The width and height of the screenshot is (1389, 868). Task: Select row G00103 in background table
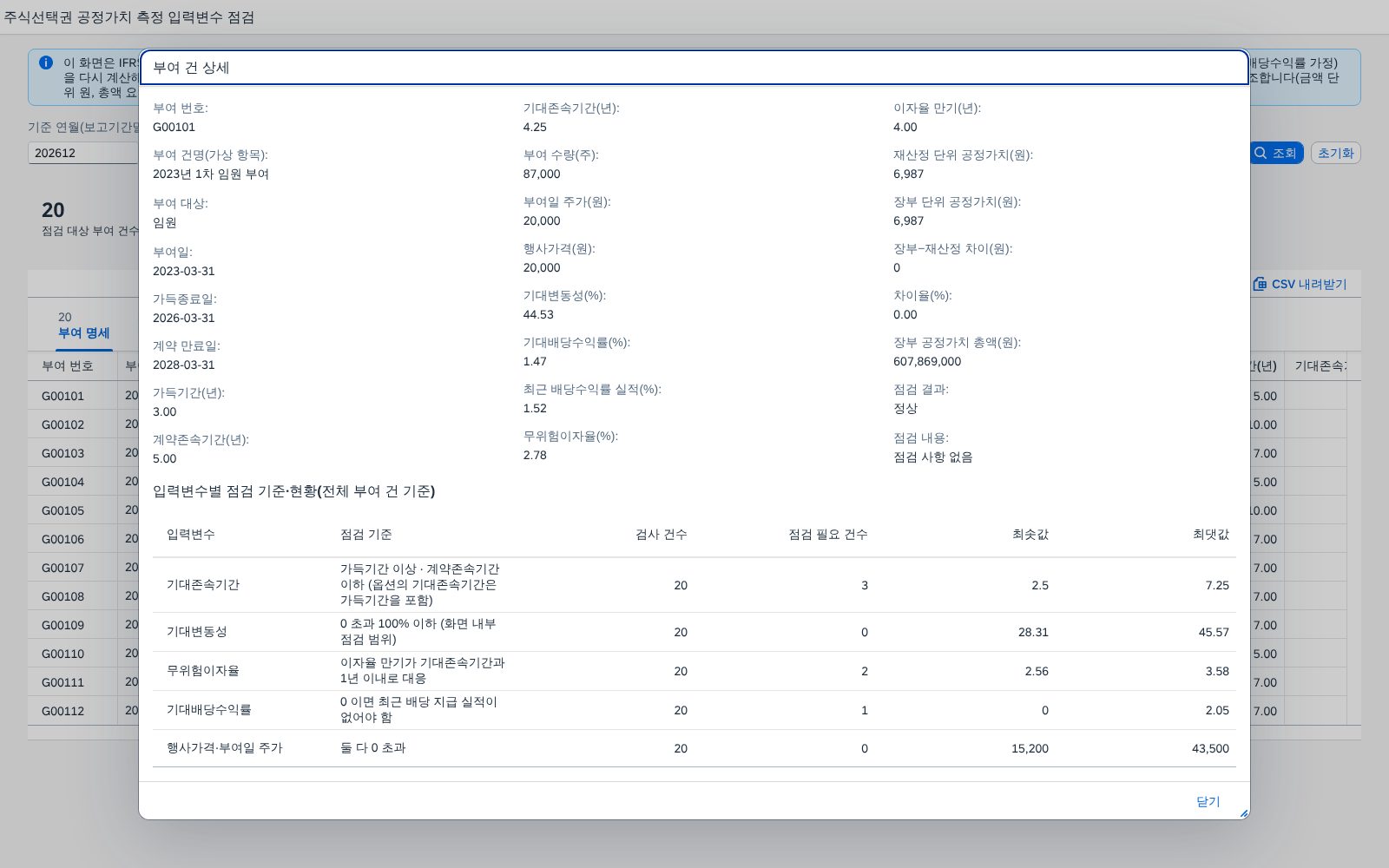click(63, 453)
